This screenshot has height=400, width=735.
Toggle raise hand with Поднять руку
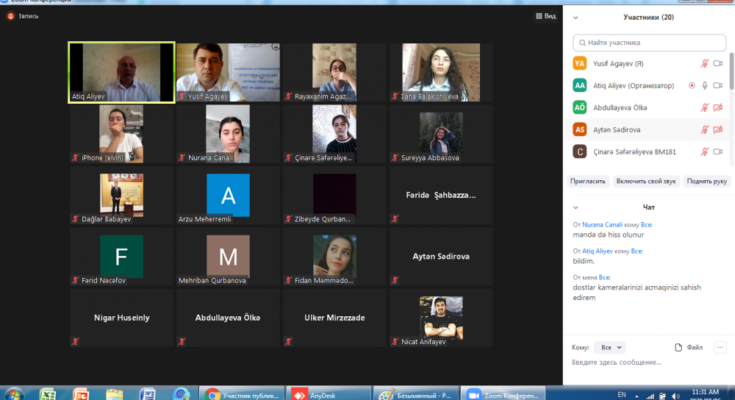[x=704, y=181]
